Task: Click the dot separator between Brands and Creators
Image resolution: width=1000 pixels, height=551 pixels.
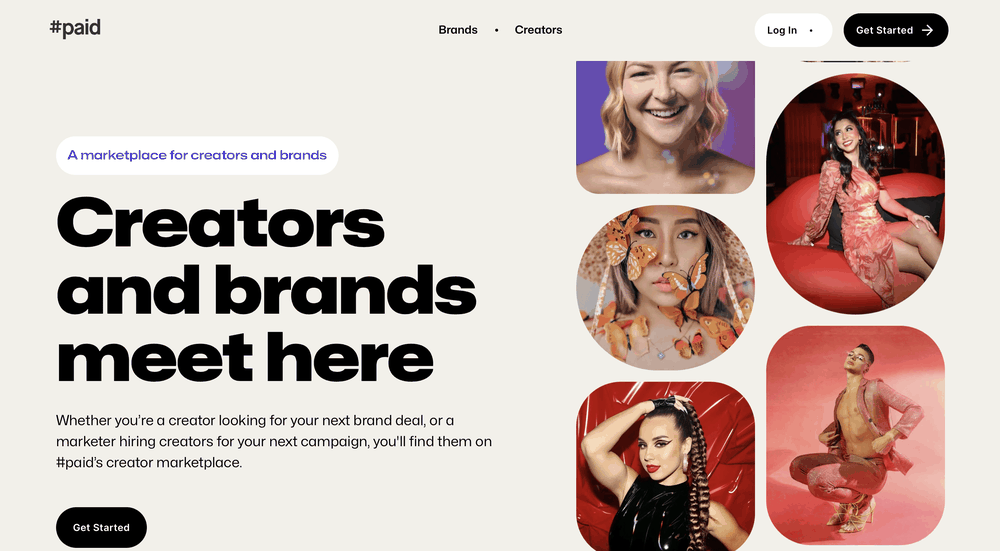Action: point(496,30)
